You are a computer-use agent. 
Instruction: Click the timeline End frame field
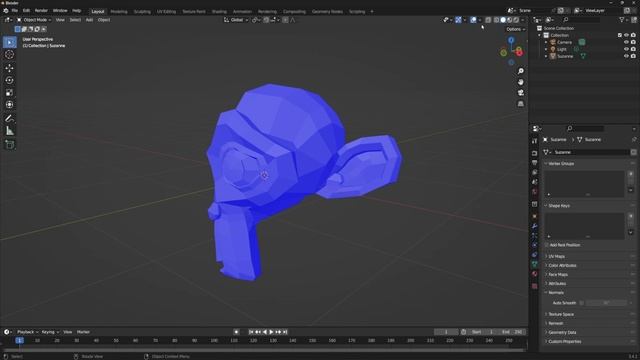[x=512, y=332]
